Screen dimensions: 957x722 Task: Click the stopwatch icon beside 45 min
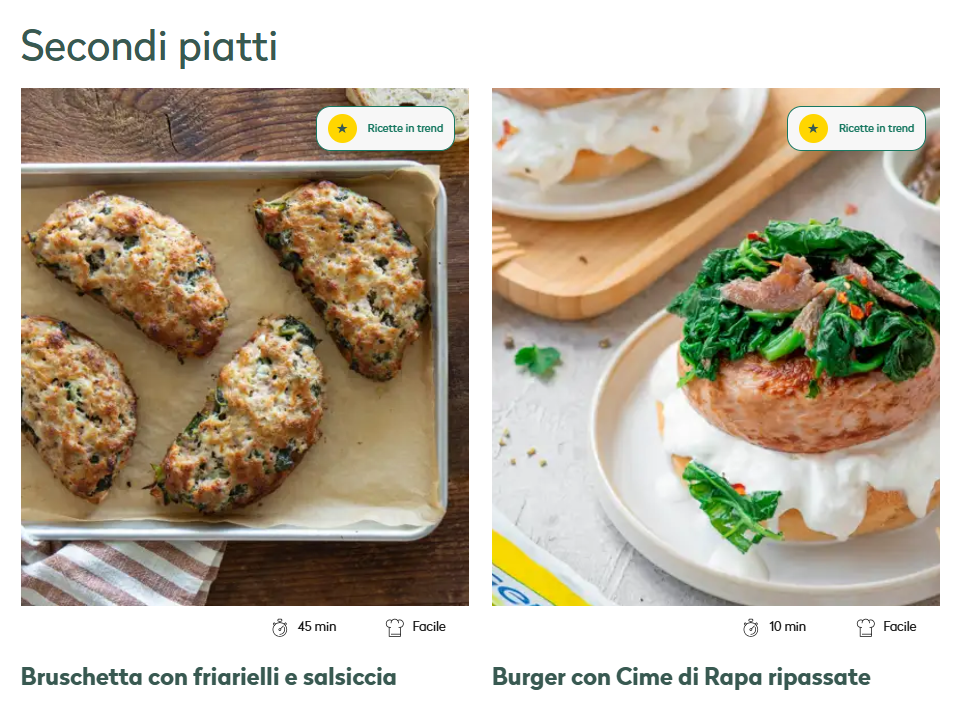(280, 627)
